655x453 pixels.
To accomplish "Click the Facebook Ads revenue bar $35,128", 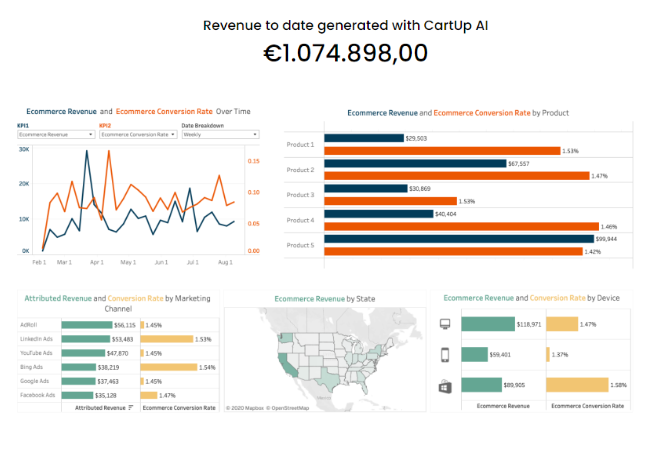I will [77, 395].
